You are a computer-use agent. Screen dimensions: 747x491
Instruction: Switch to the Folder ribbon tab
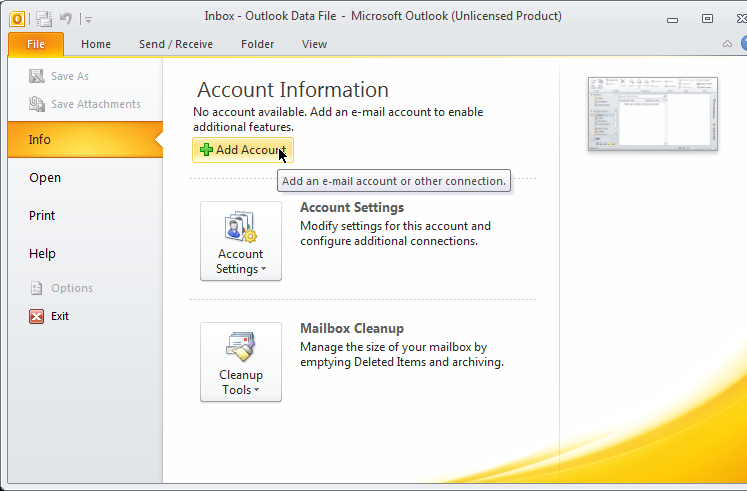(x=257, y=44)
